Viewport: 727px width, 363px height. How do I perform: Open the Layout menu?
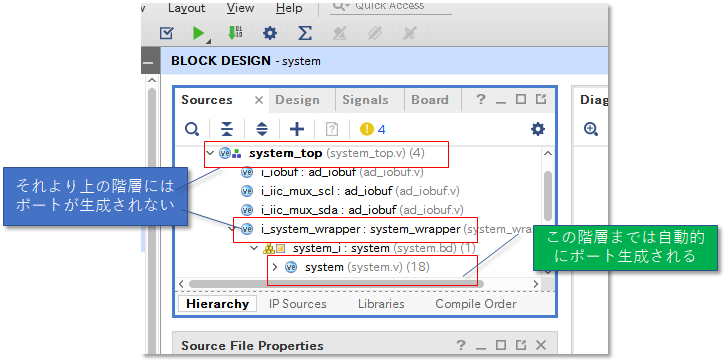tap(186, 8)
